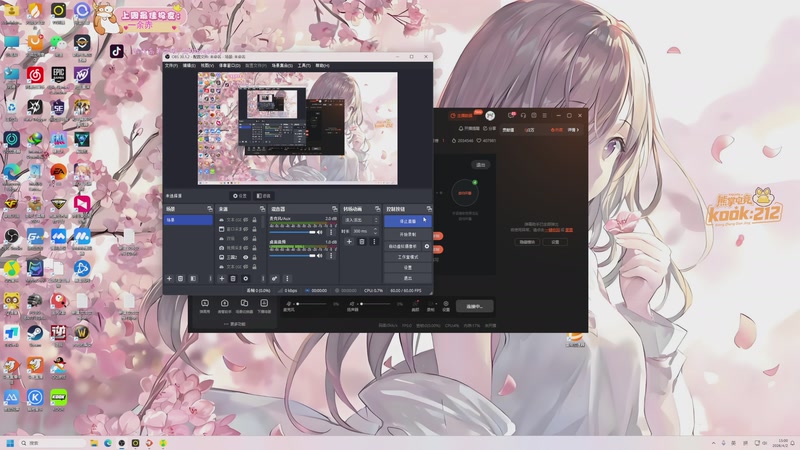Pop out the Scenes dock
This screenshot has width=800, height=450.
coord(210,209)
